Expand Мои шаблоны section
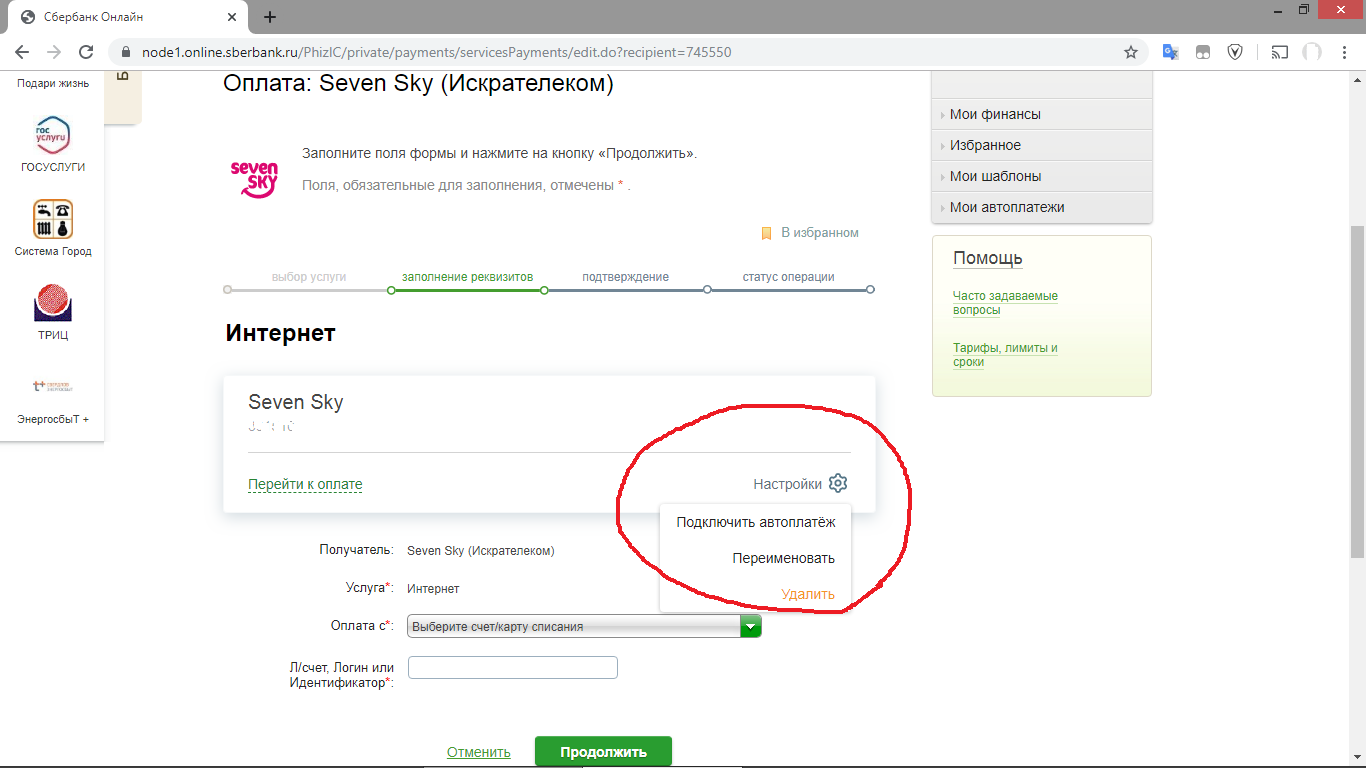This screenshot has height=768, width=1368. 1042,176
